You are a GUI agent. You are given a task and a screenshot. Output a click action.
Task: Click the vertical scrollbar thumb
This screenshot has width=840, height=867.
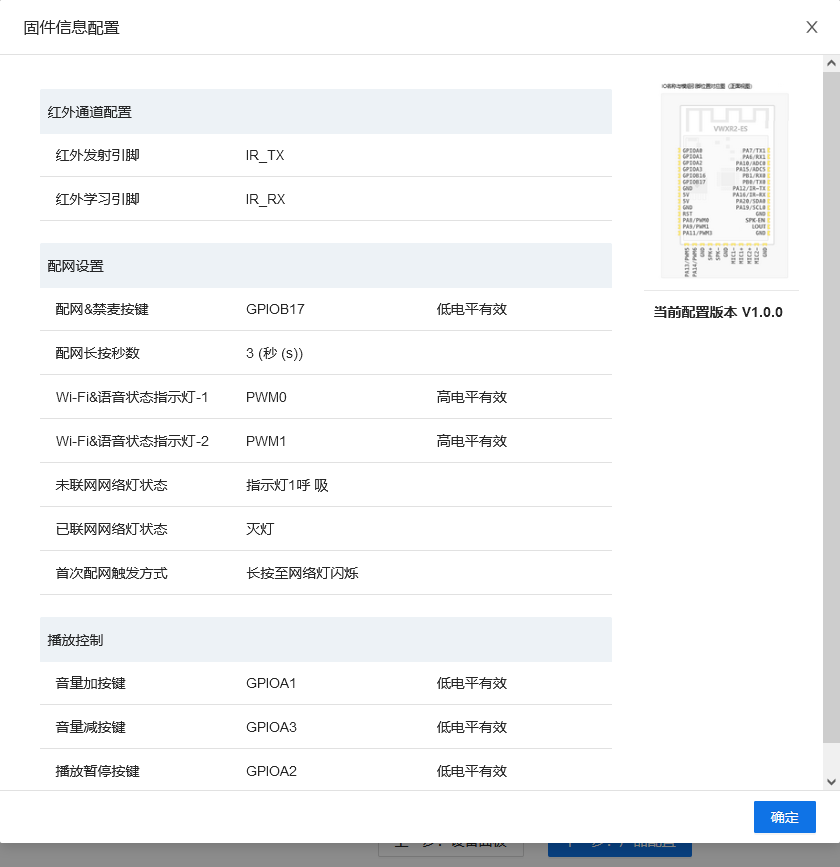[x=830, y=400]
